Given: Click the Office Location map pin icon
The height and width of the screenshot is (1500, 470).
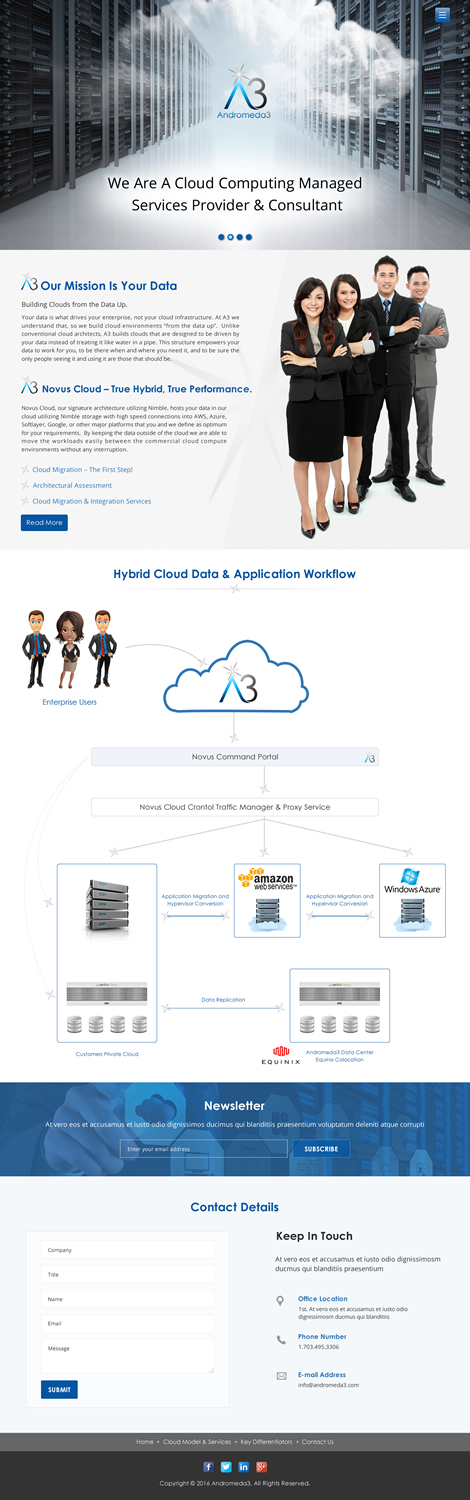Looking at the screenshot, I should 280,1300.
